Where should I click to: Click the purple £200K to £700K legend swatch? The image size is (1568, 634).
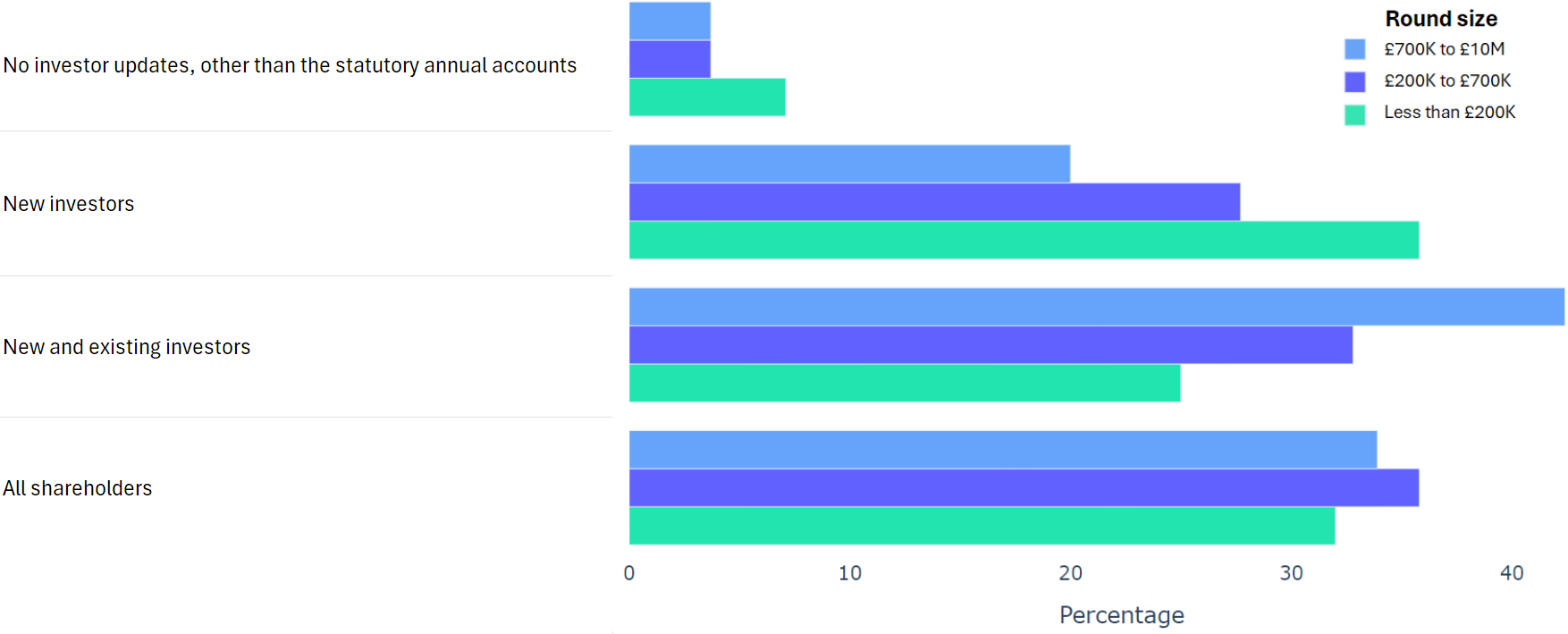(1354, 81)
